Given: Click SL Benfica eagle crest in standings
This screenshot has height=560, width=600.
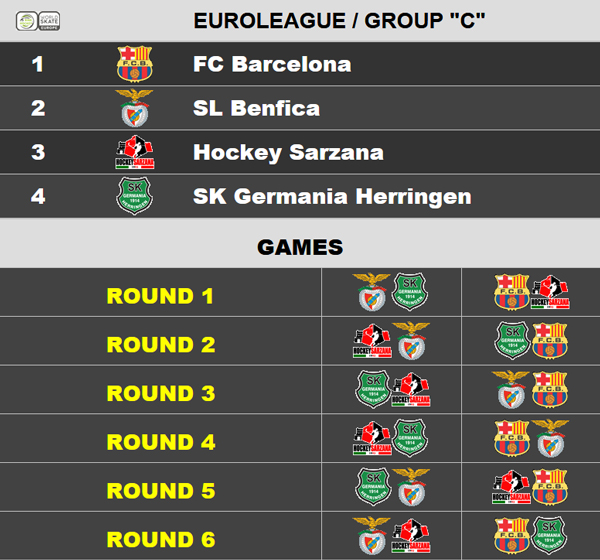Looking at the screenshot, I should (134, 108).
